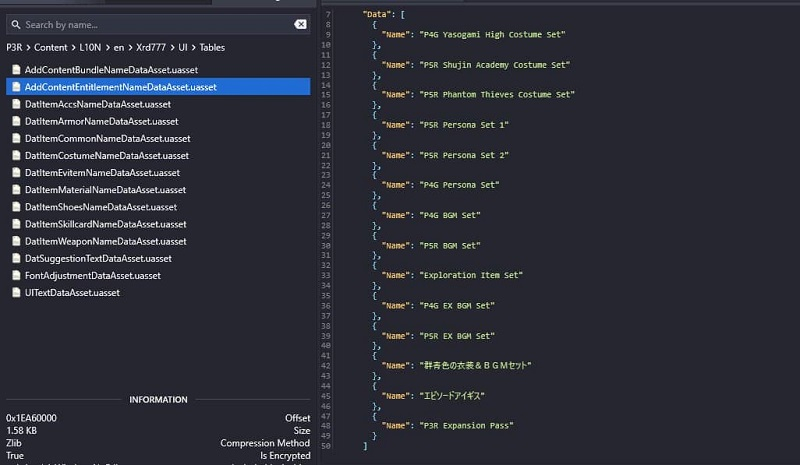
Task: Click file icon beside DatItemCostumeNameDataAsset.uasset
Action: (16, 155)
